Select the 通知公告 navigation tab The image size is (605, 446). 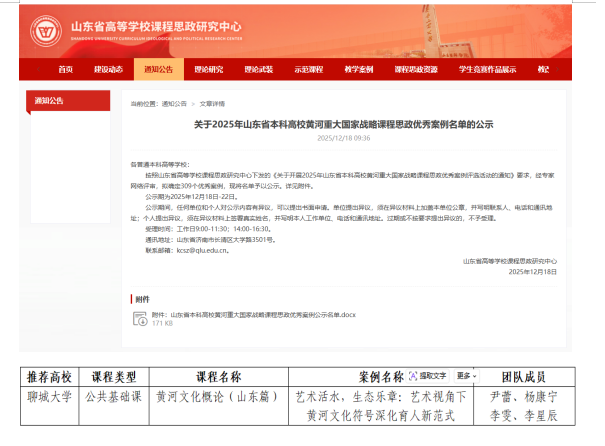(x=158, y=70)
